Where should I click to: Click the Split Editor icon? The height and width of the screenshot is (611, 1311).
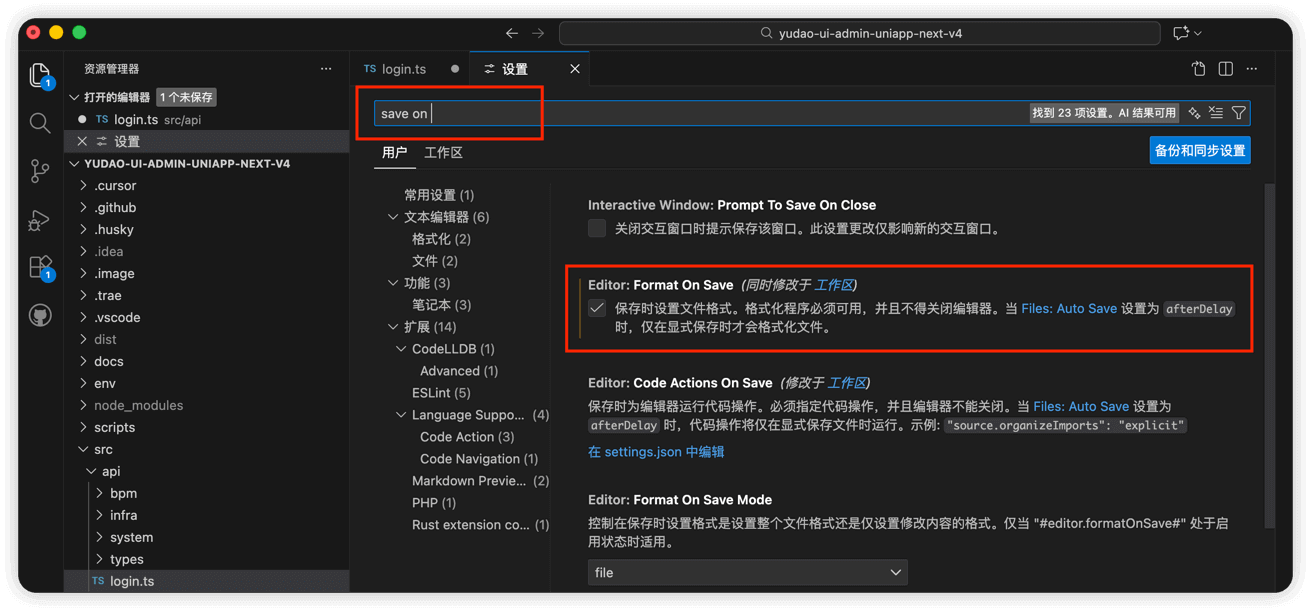1225,66
